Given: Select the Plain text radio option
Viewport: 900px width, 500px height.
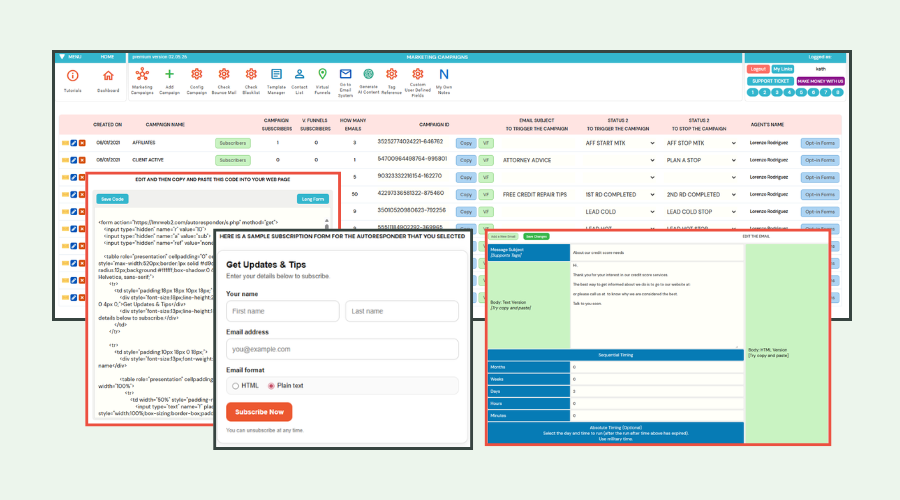Looking at the screenshot, I should point(271,386).
